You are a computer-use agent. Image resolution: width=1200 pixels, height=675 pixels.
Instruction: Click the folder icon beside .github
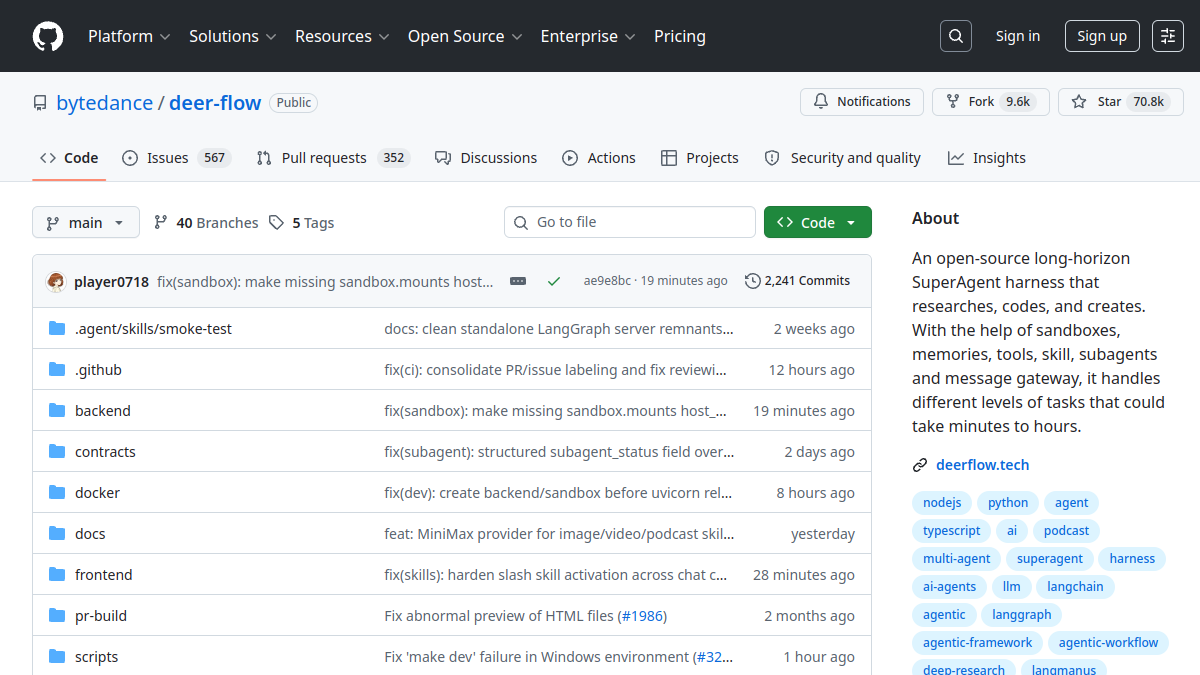click(57, 370)
